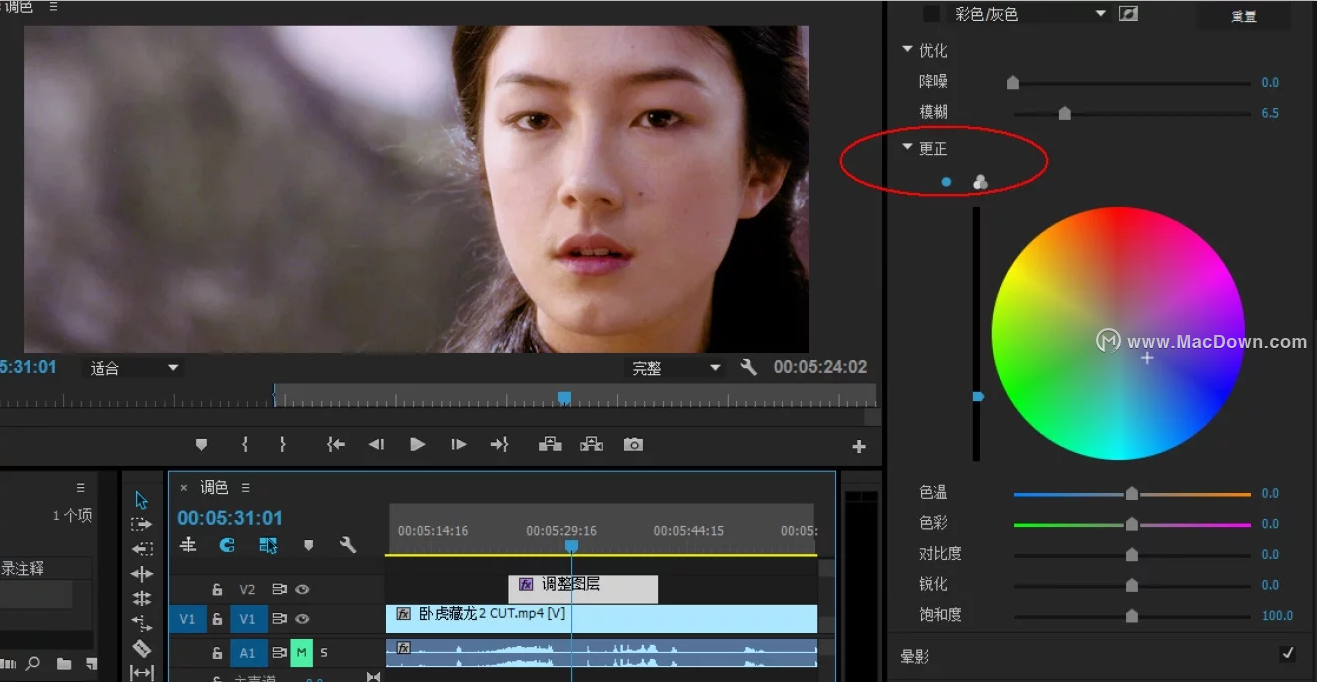Adjust the 色温 temperature slider
This screenshot has width=1317, height=682.
click(1132, 493)
